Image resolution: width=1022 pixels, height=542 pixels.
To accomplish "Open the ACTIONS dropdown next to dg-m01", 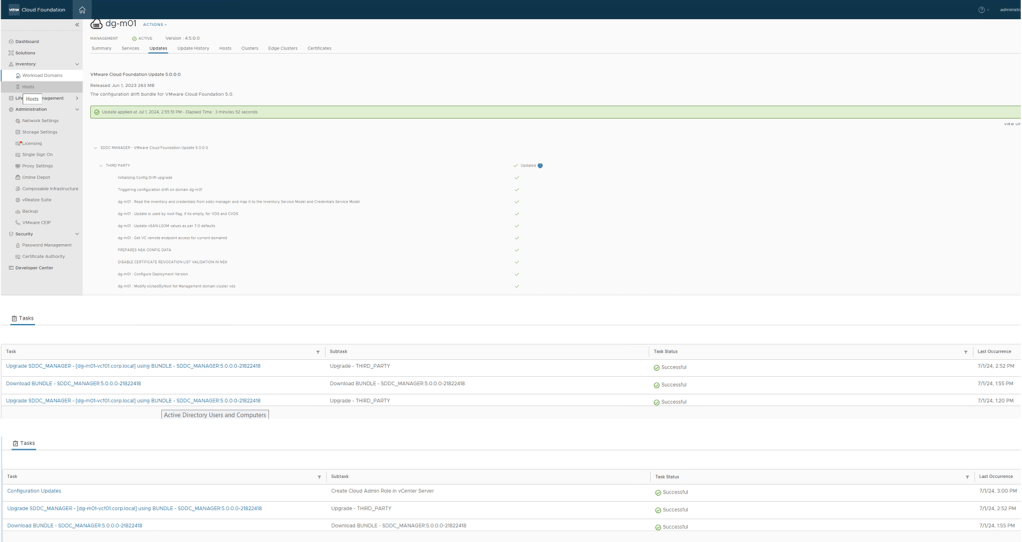I will (154, 25).
